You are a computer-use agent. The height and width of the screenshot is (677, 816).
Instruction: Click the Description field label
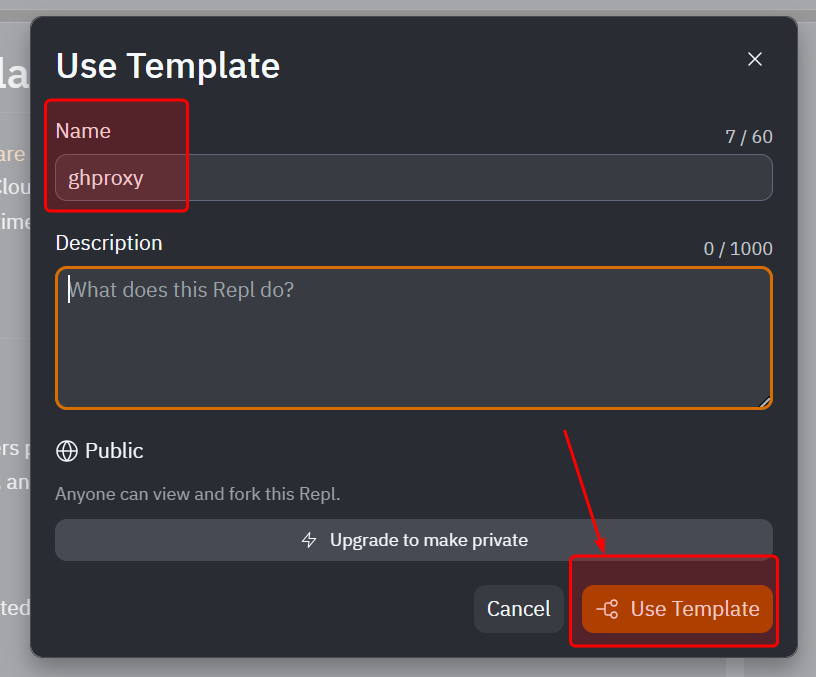[x=109, y=243]
